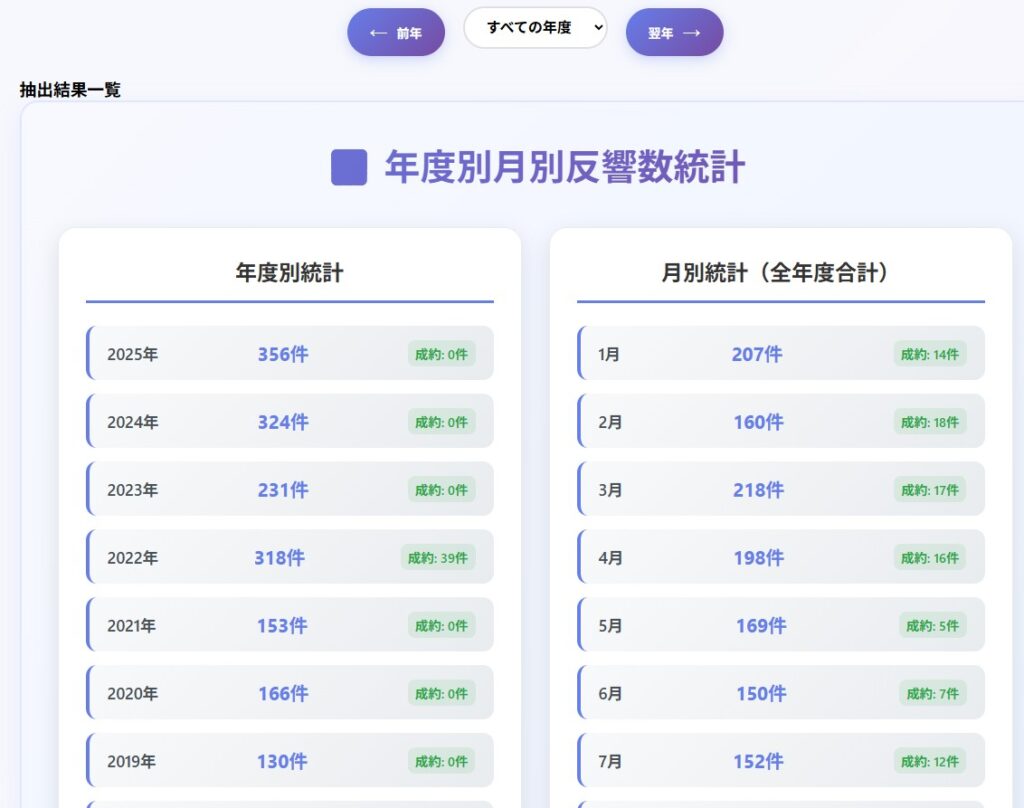
Task: Select the 1月 monthly statistics row
Action: click(x=780, y=354)
